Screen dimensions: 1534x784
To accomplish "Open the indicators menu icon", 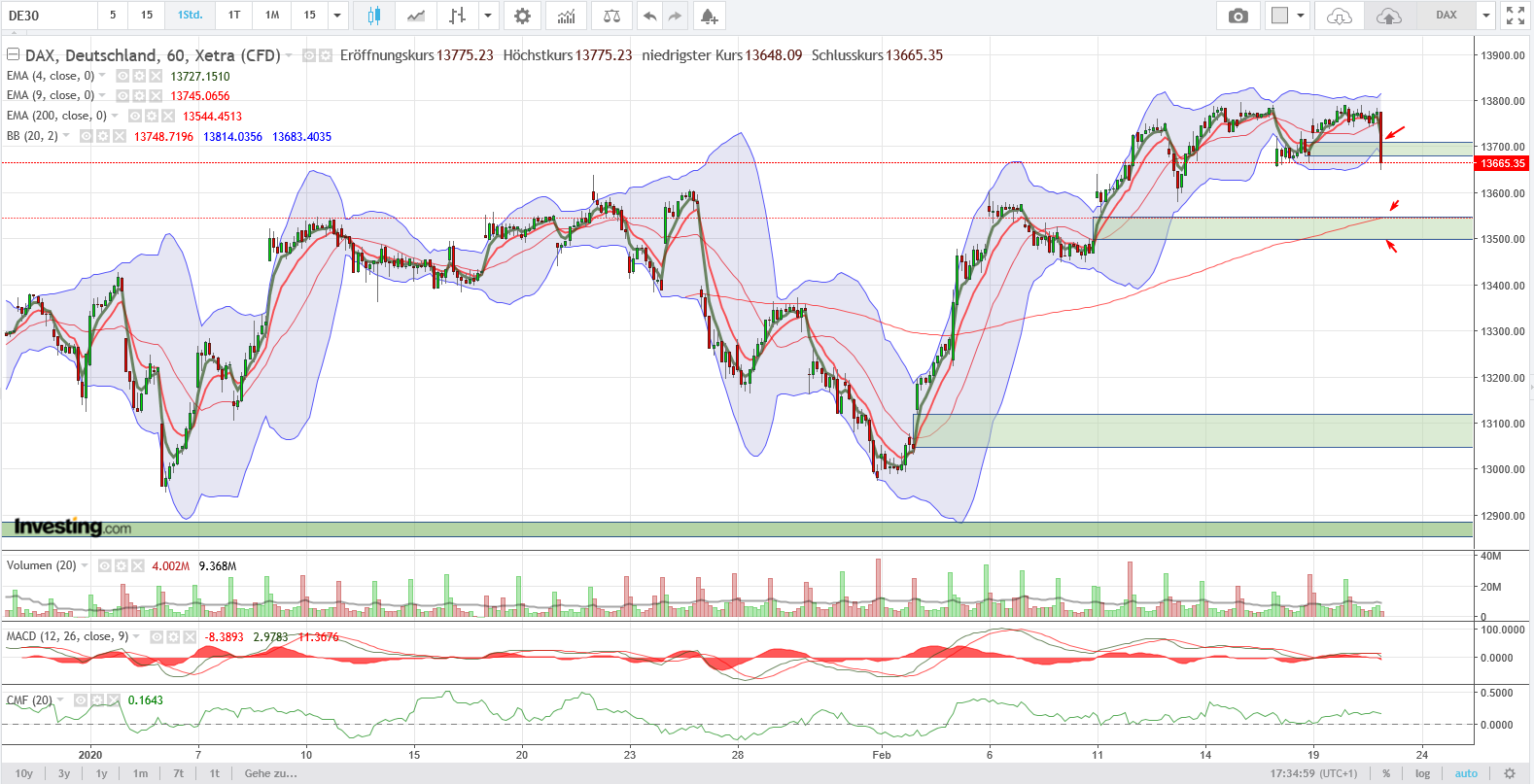I will coord(566,16).
